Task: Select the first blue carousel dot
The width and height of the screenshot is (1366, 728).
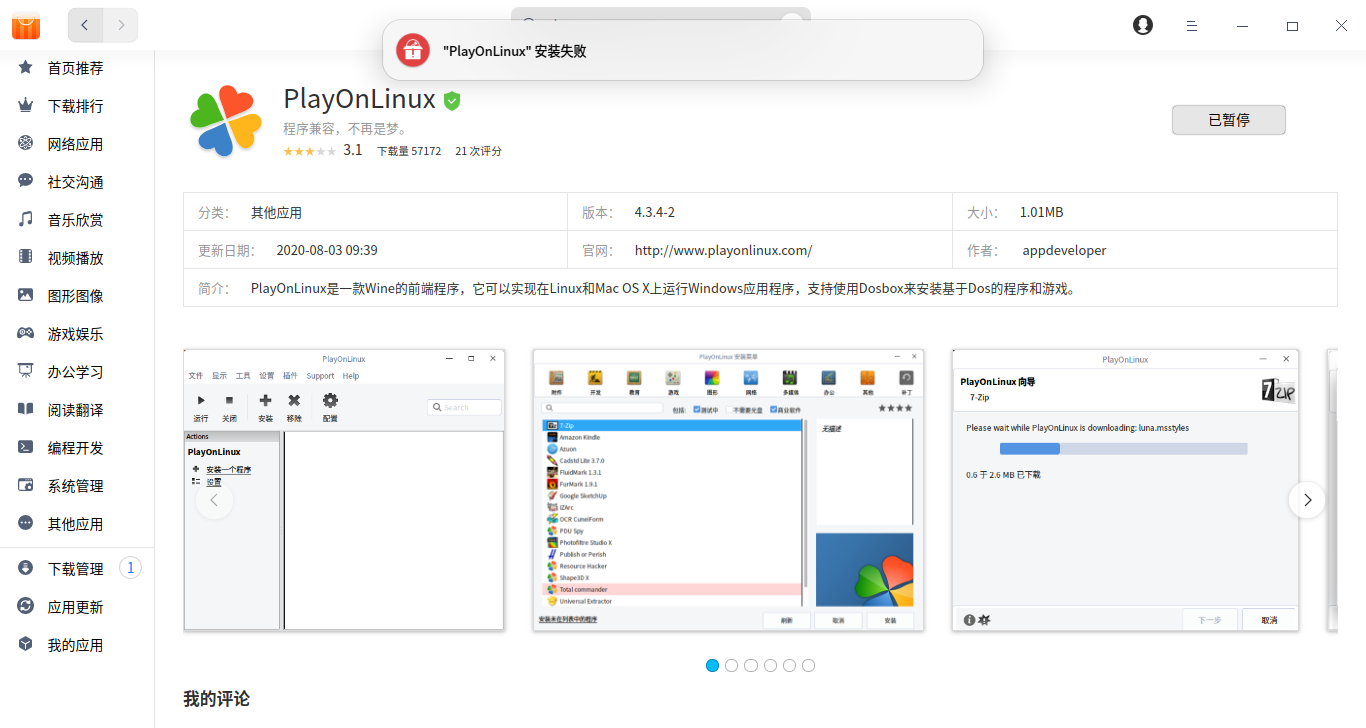Action: click(712, 665)
